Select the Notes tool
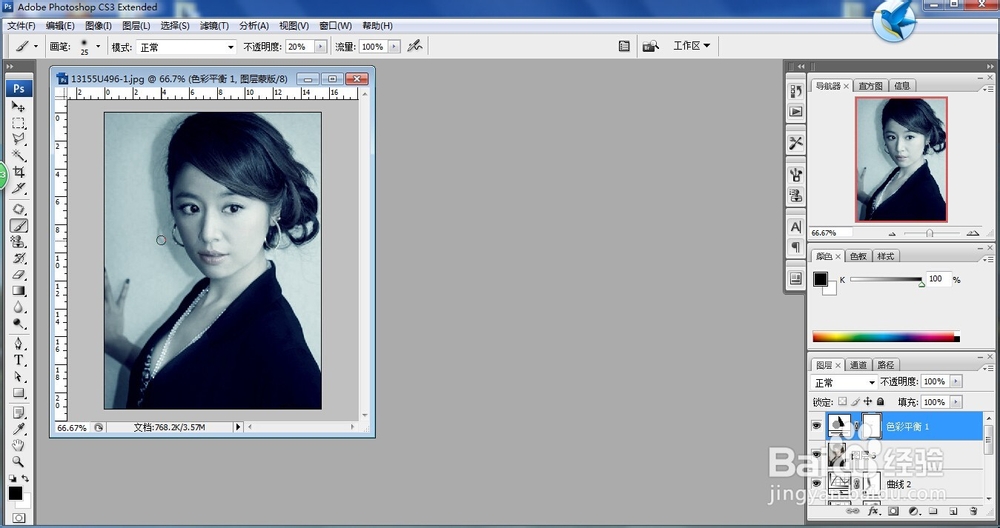 [18, 413]
